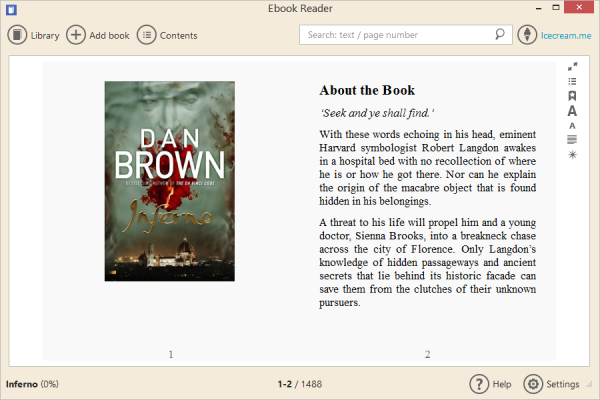Click the 'About the Book' heading

tap(367, 90)
